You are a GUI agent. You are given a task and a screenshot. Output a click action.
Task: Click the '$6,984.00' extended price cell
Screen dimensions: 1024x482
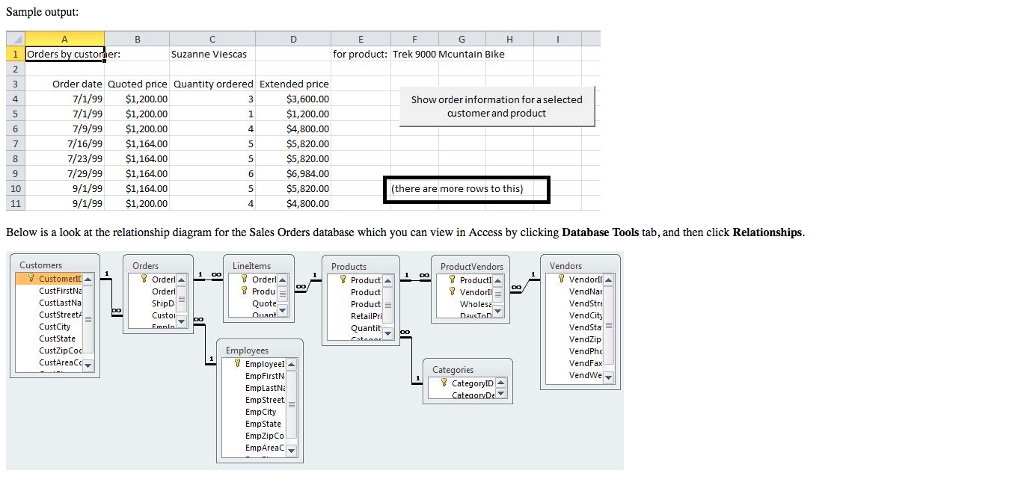[x=293, y=174]
